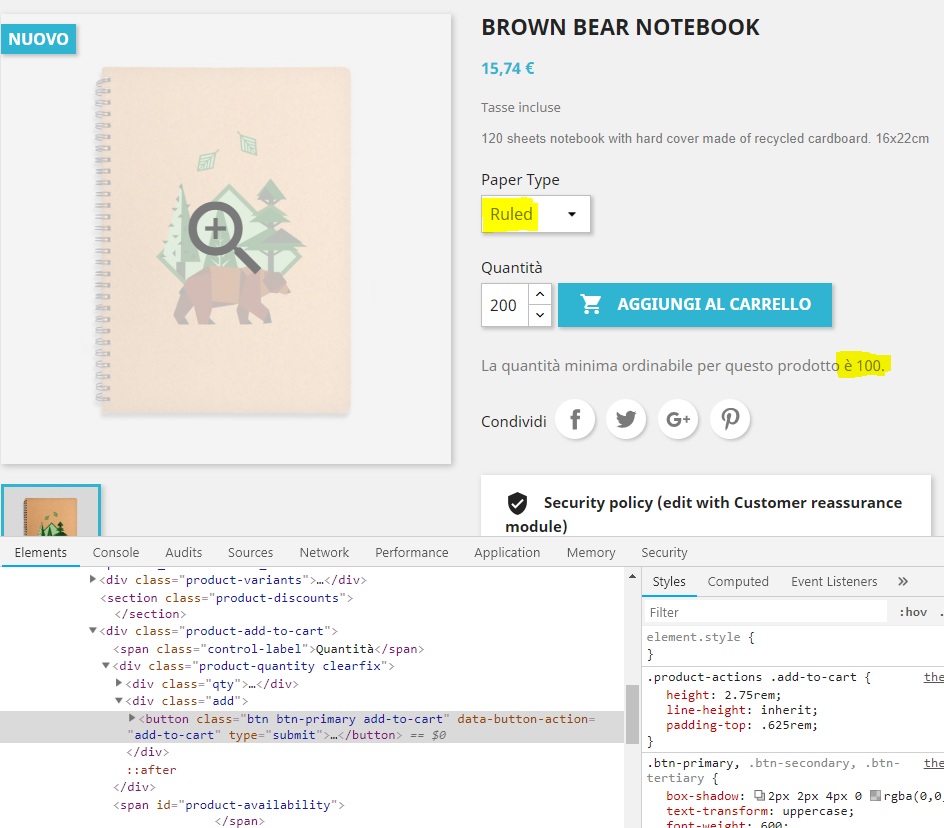Click the shopping cart icon in the add button
The width and height of the screenshot is (944, 828).
coord(590,304)
